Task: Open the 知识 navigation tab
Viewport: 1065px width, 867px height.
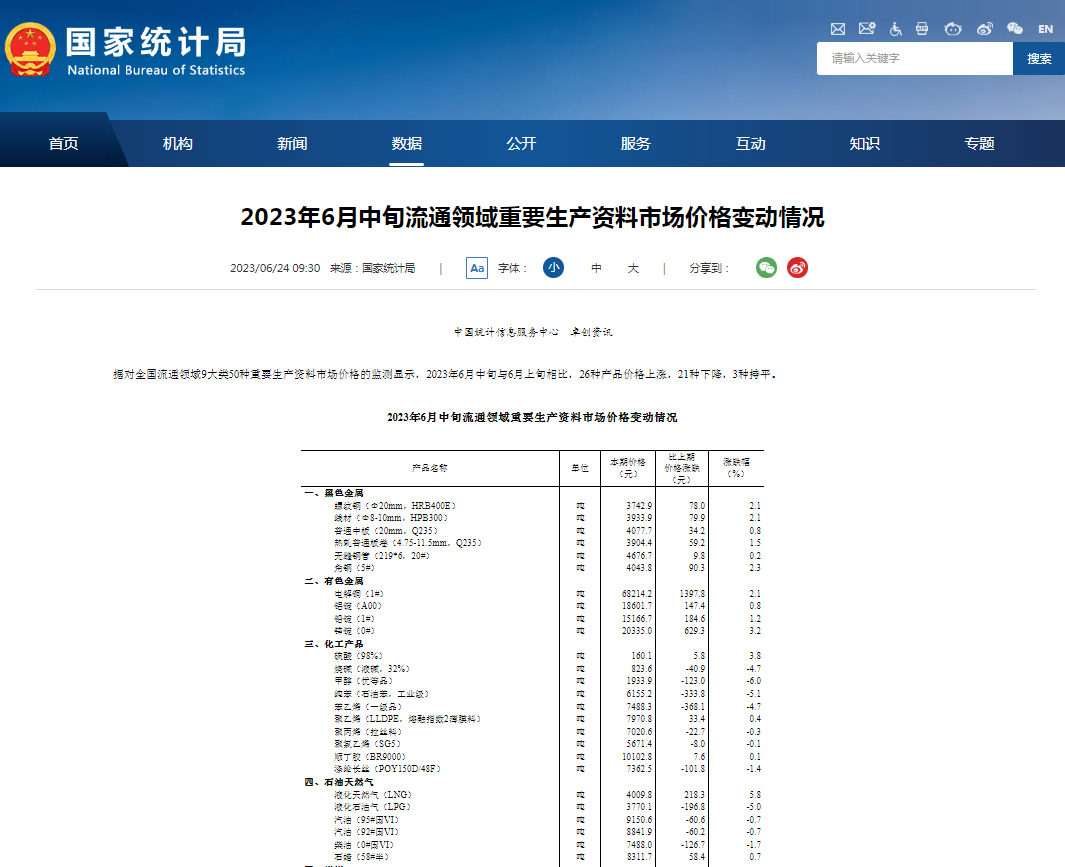Action: click(x=865, y=143)
